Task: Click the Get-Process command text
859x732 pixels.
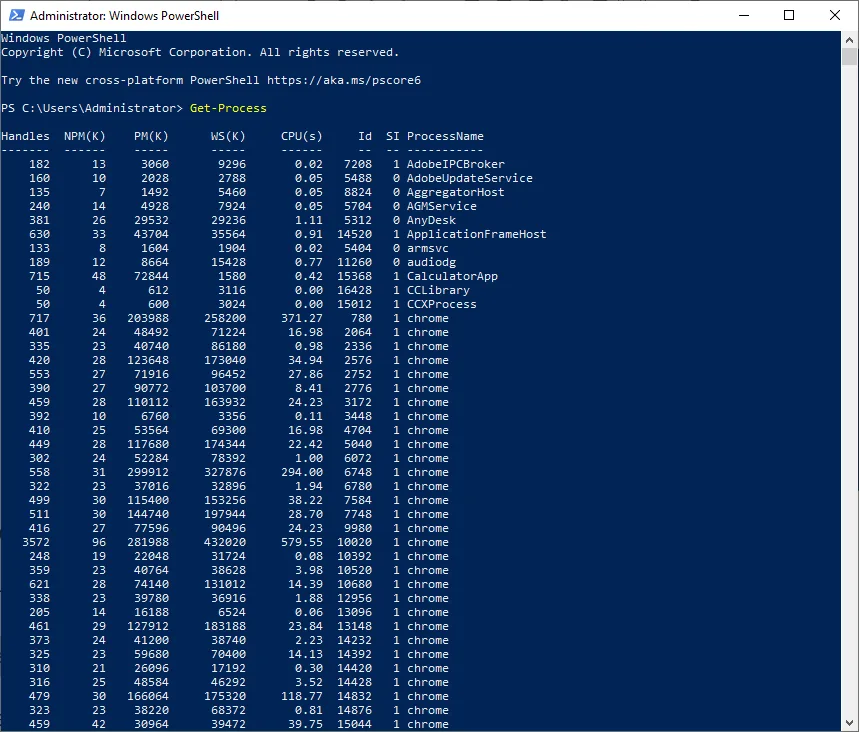Action: coord(228,108)
